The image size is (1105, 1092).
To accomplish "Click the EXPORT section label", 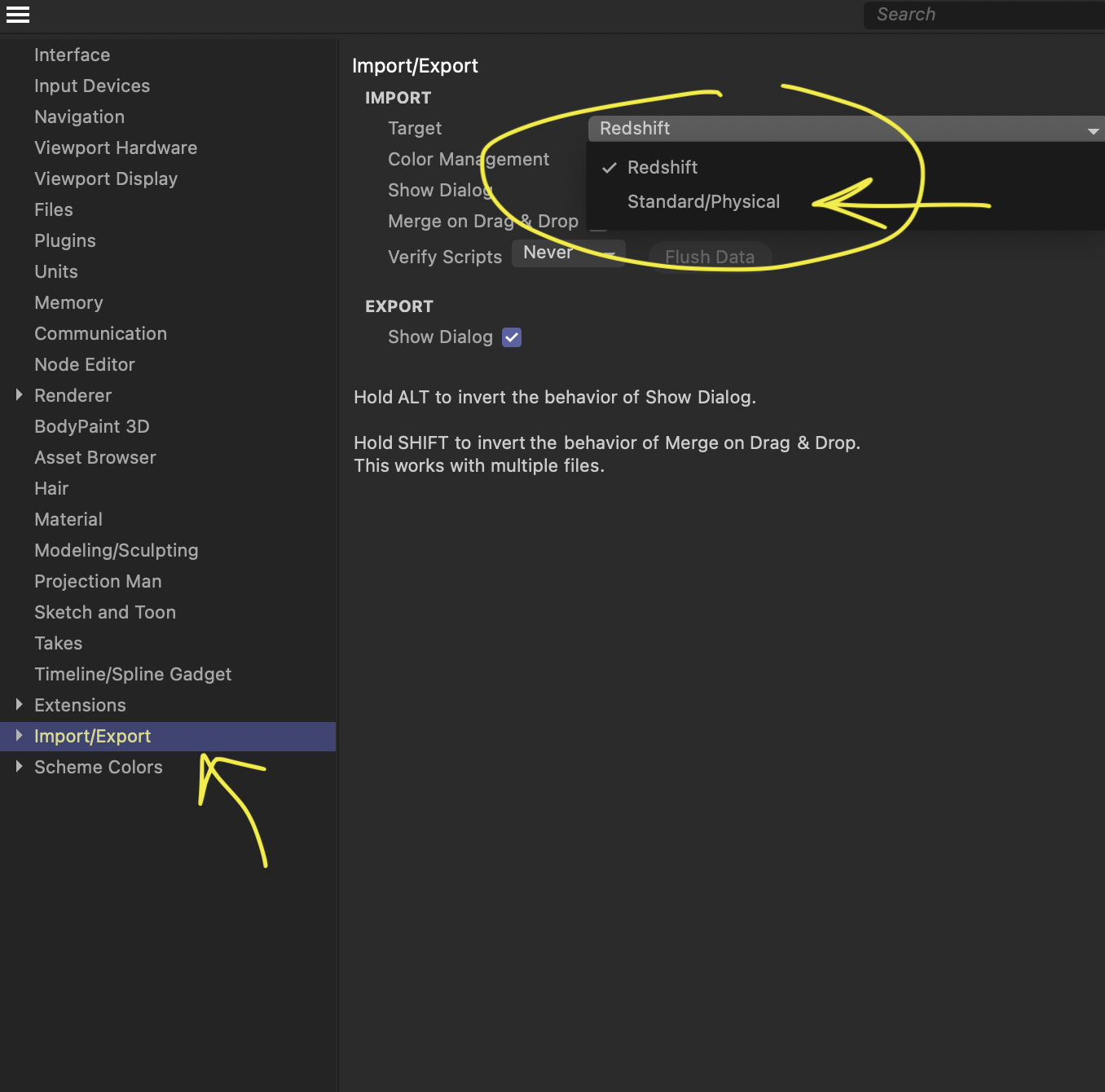I will 399,306.
